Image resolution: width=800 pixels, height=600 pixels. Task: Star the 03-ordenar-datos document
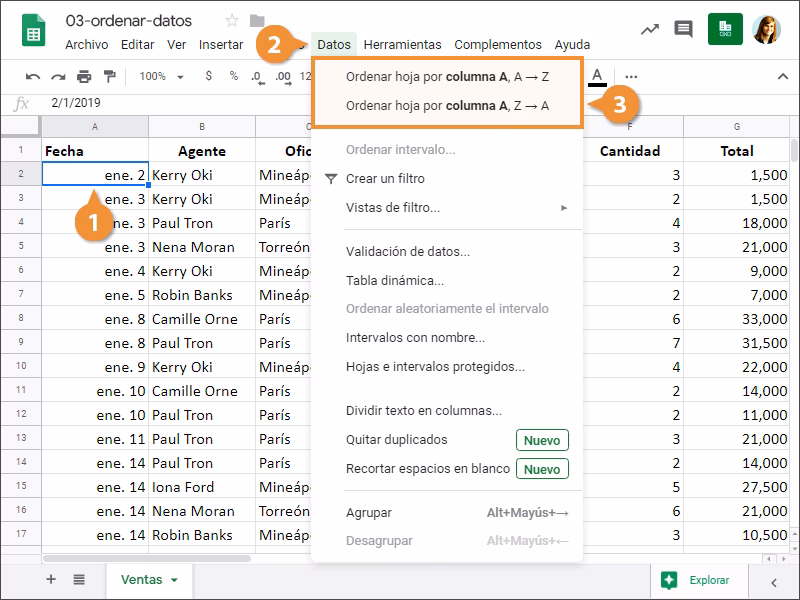[x=232, y=21]
